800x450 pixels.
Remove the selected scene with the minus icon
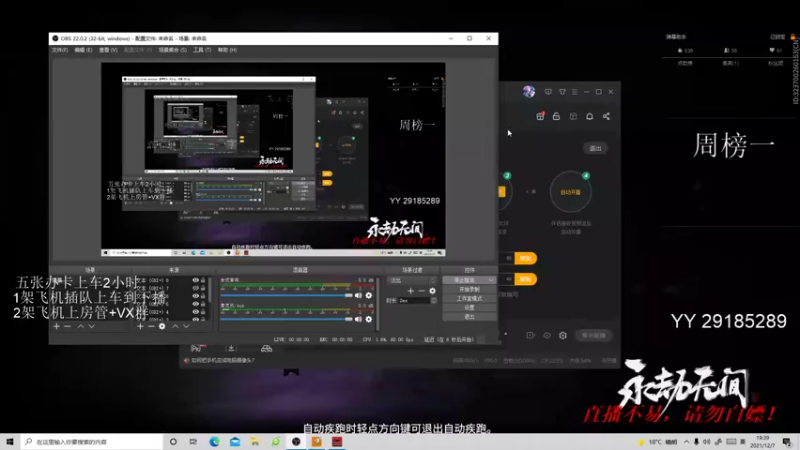tap(67, 326)
